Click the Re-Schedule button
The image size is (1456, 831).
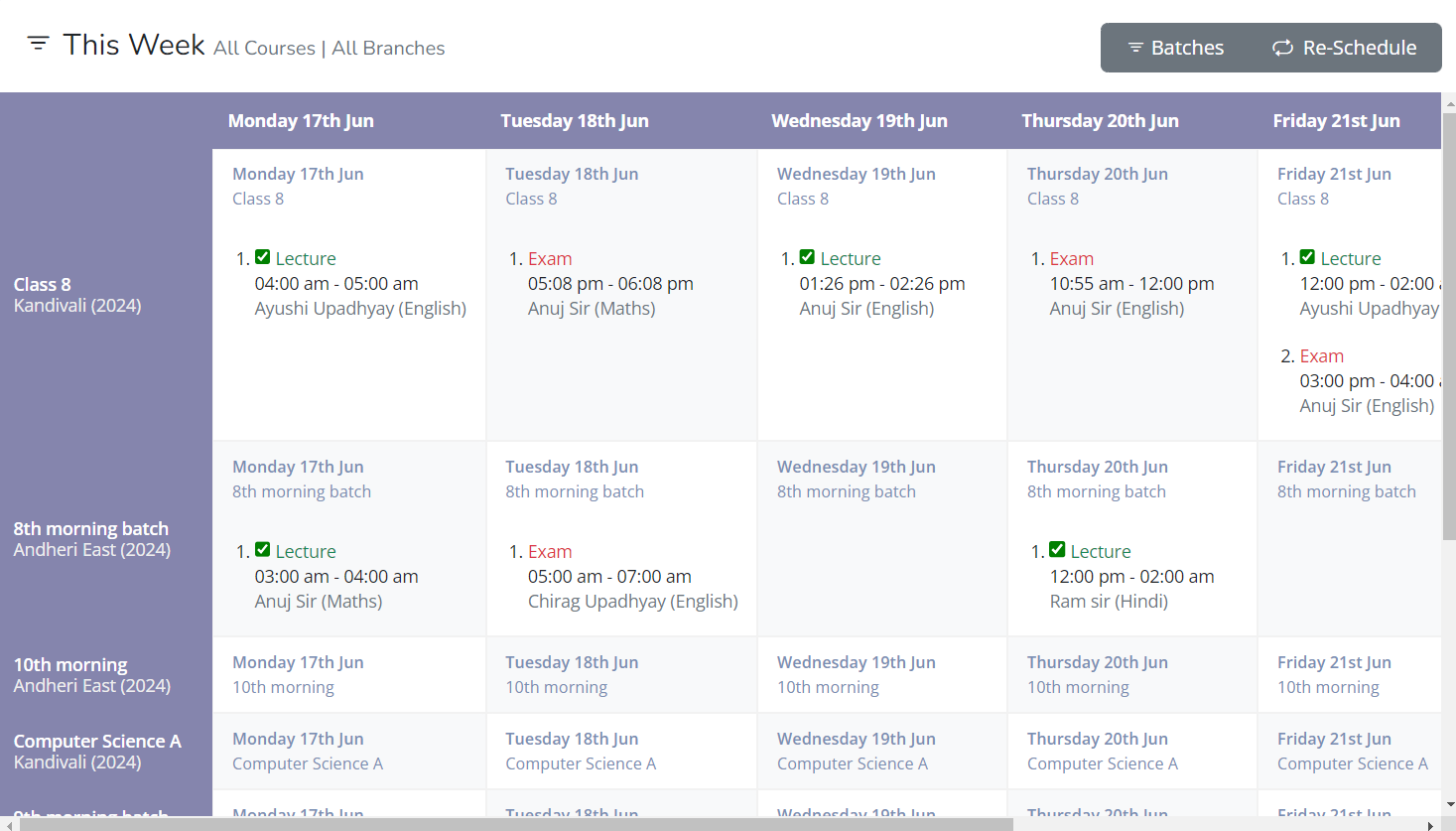point(1345,48)
